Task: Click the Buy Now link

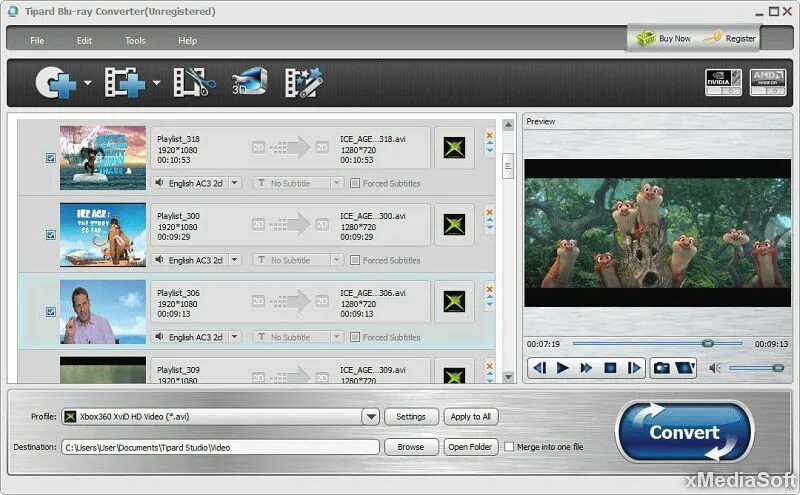Action: [674, 38]
